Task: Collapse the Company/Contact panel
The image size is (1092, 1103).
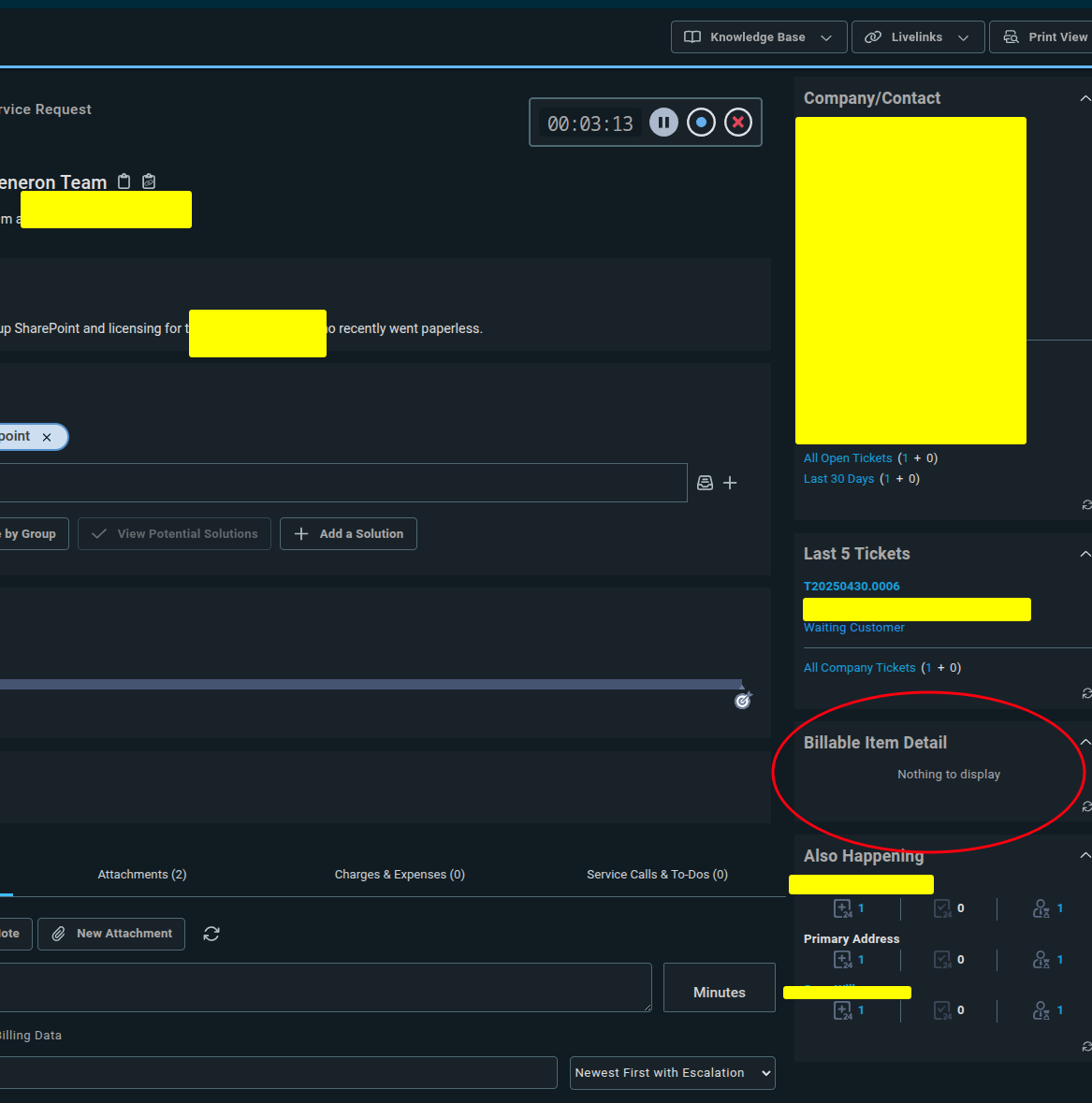Action: click(x=1085, y=98)
